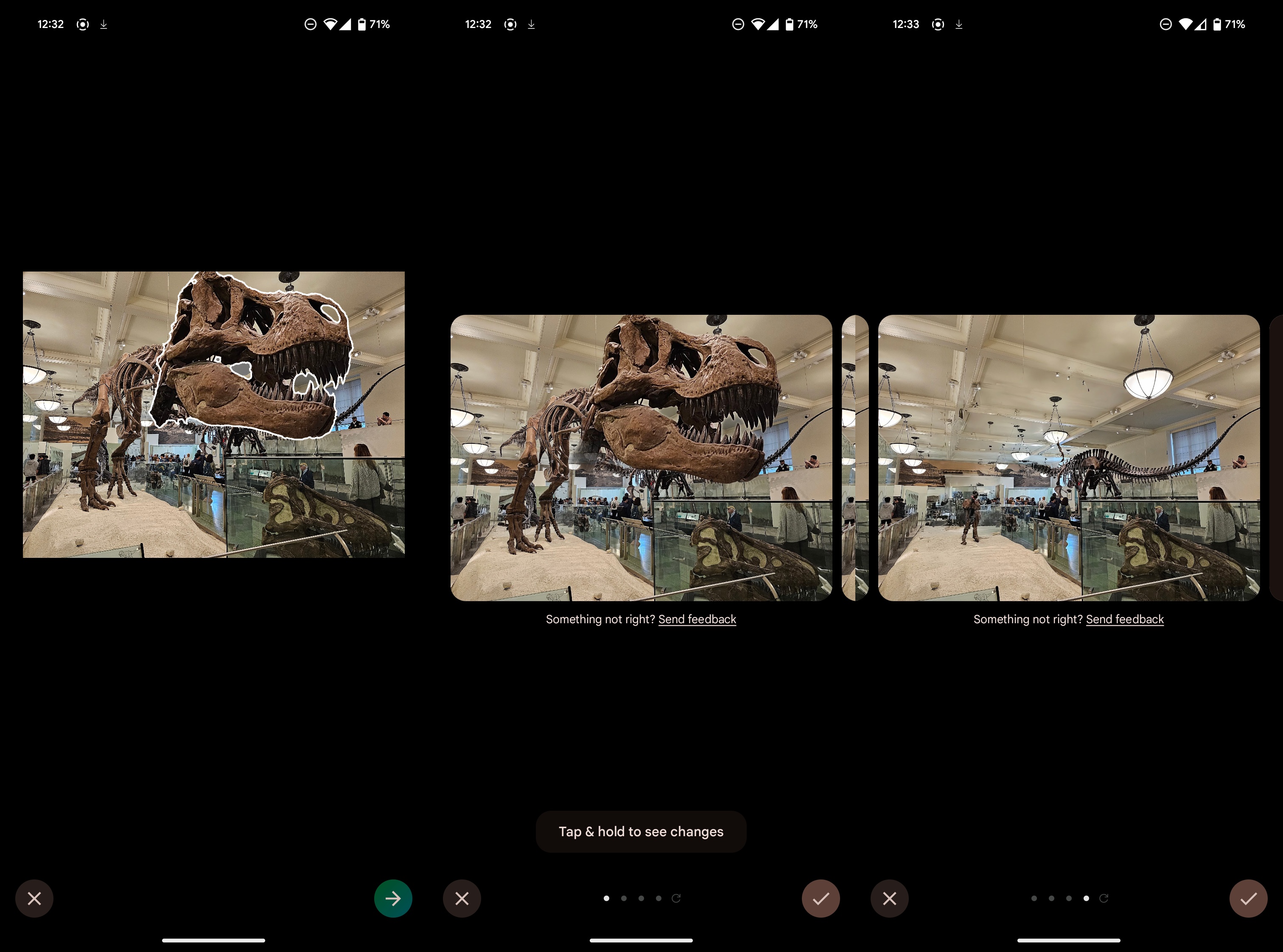This screenshot has width=1283, height=952.
Task: Tap the camera screenshot icon in status bar
Action: point(83,23)
